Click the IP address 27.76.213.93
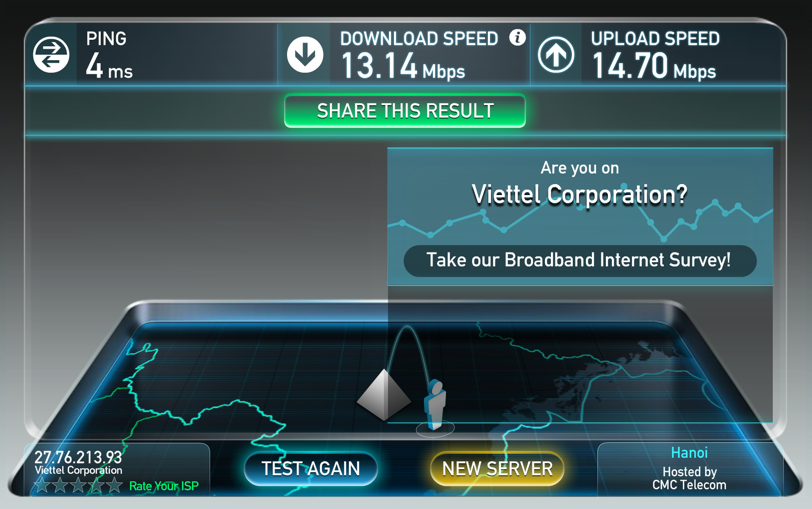Viewport: 812px width, 509px height. [78, 457]
